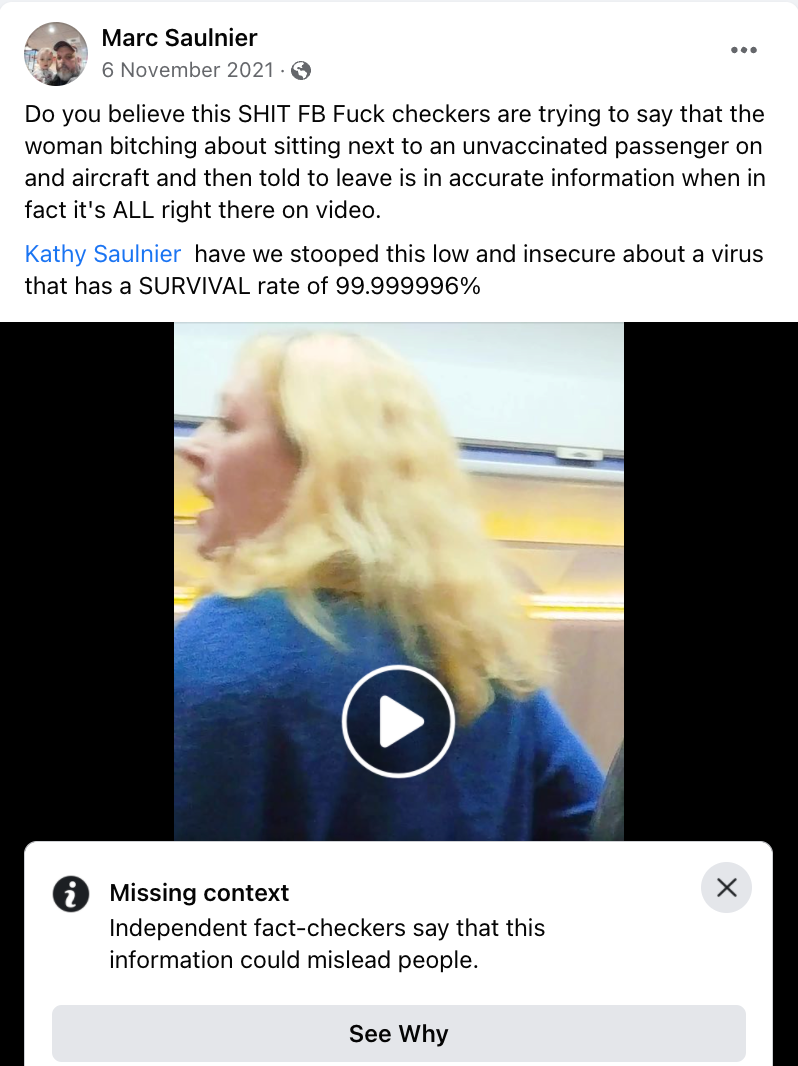Image resolution: width=798 pixels, height=1066 pixels.
Task: Click the black area left of video
Action: click(x=87, y=581)
